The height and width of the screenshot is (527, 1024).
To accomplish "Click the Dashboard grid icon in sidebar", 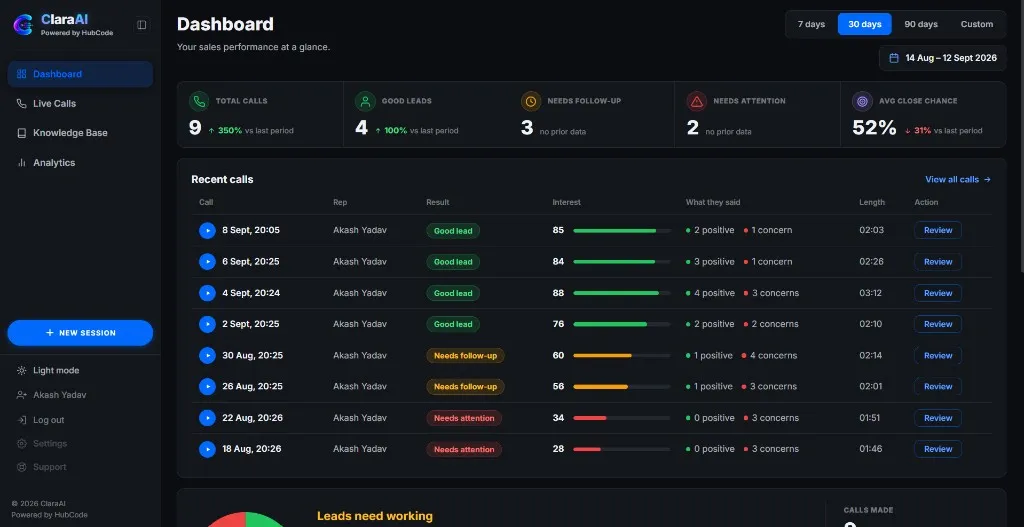I will pos(22,74).
